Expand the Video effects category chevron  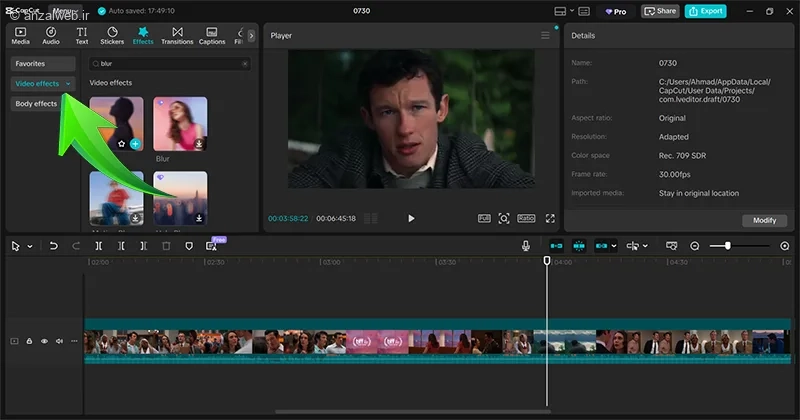coord(68,83)
